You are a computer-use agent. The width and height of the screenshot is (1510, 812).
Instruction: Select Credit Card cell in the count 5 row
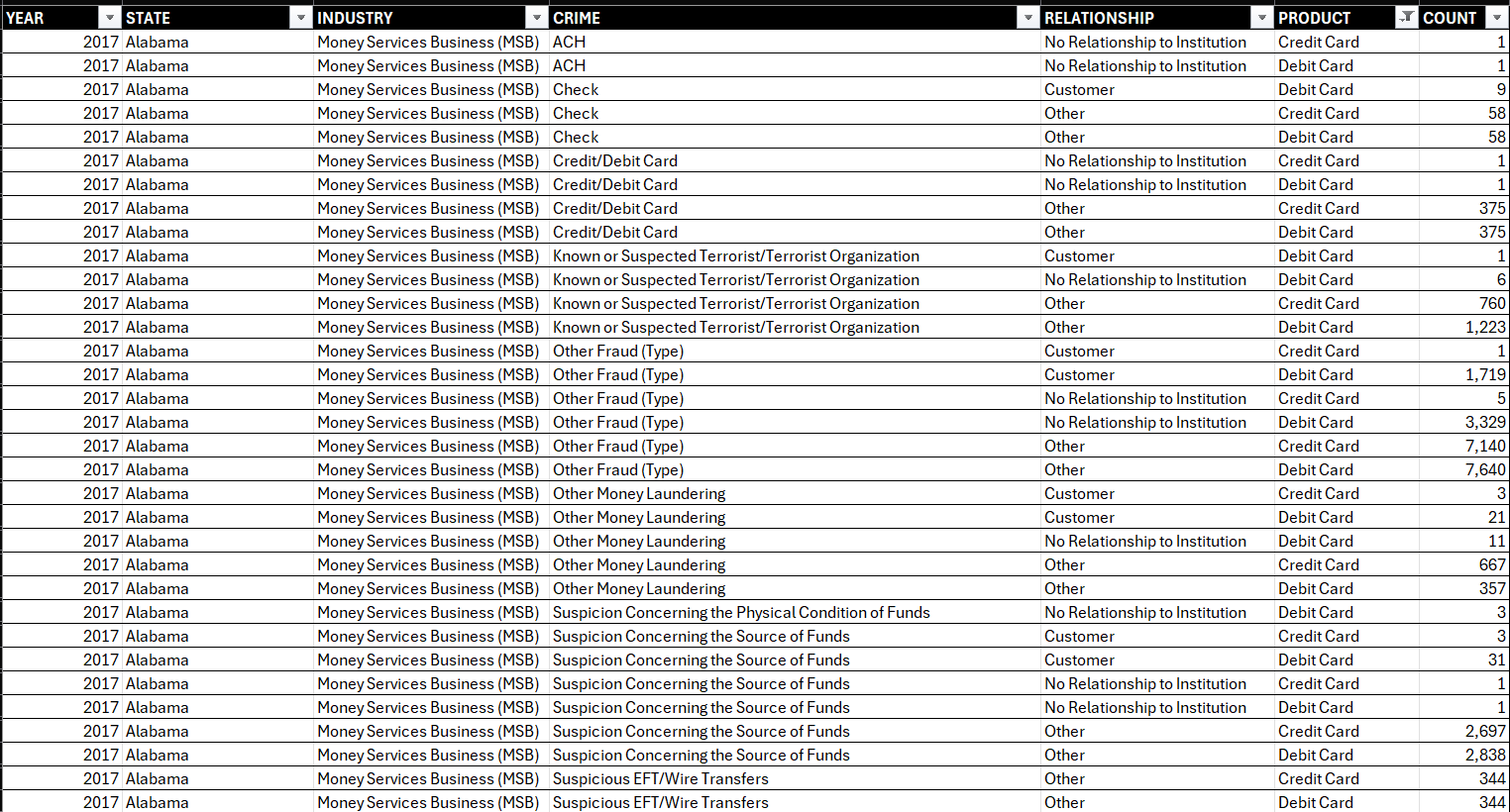1347,398
